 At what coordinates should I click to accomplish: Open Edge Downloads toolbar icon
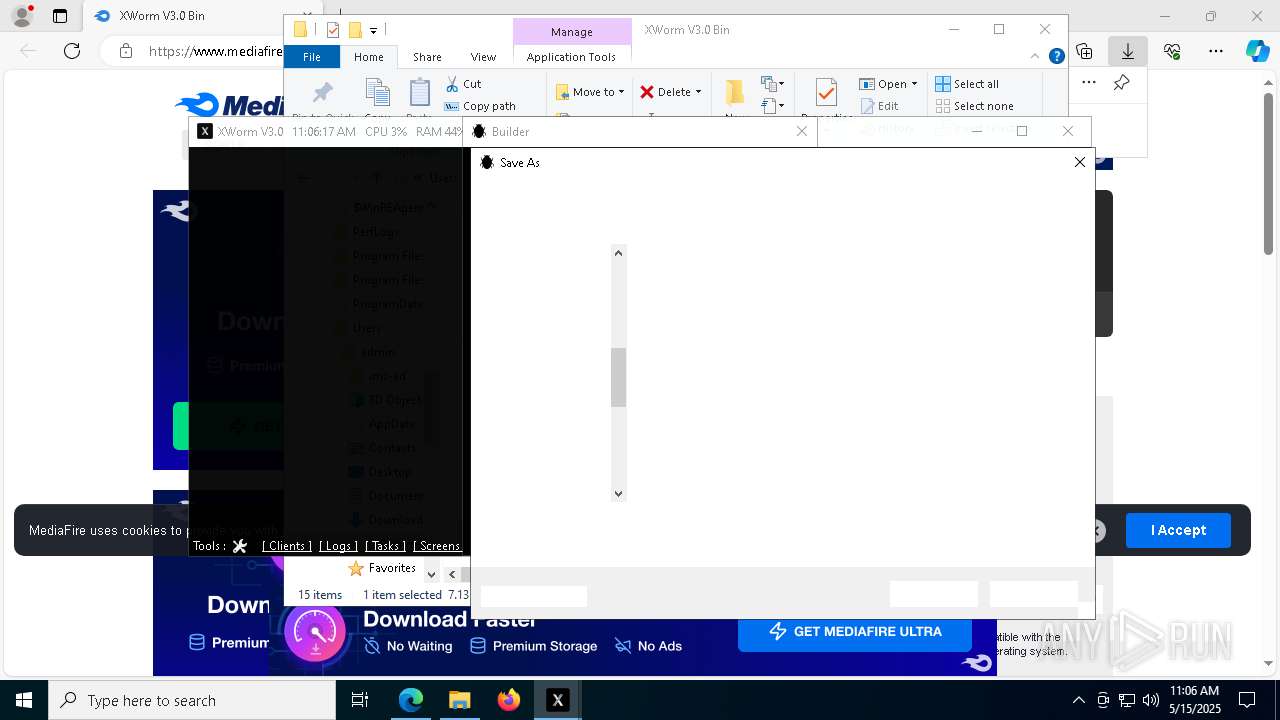point(1128,51)
